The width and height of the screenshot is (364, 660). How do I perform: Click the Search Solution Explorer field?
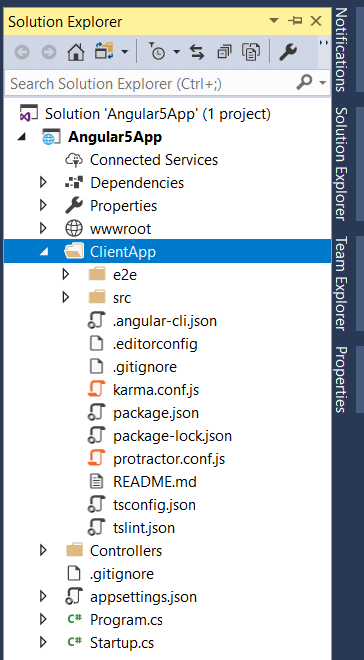tap(152, 83)
